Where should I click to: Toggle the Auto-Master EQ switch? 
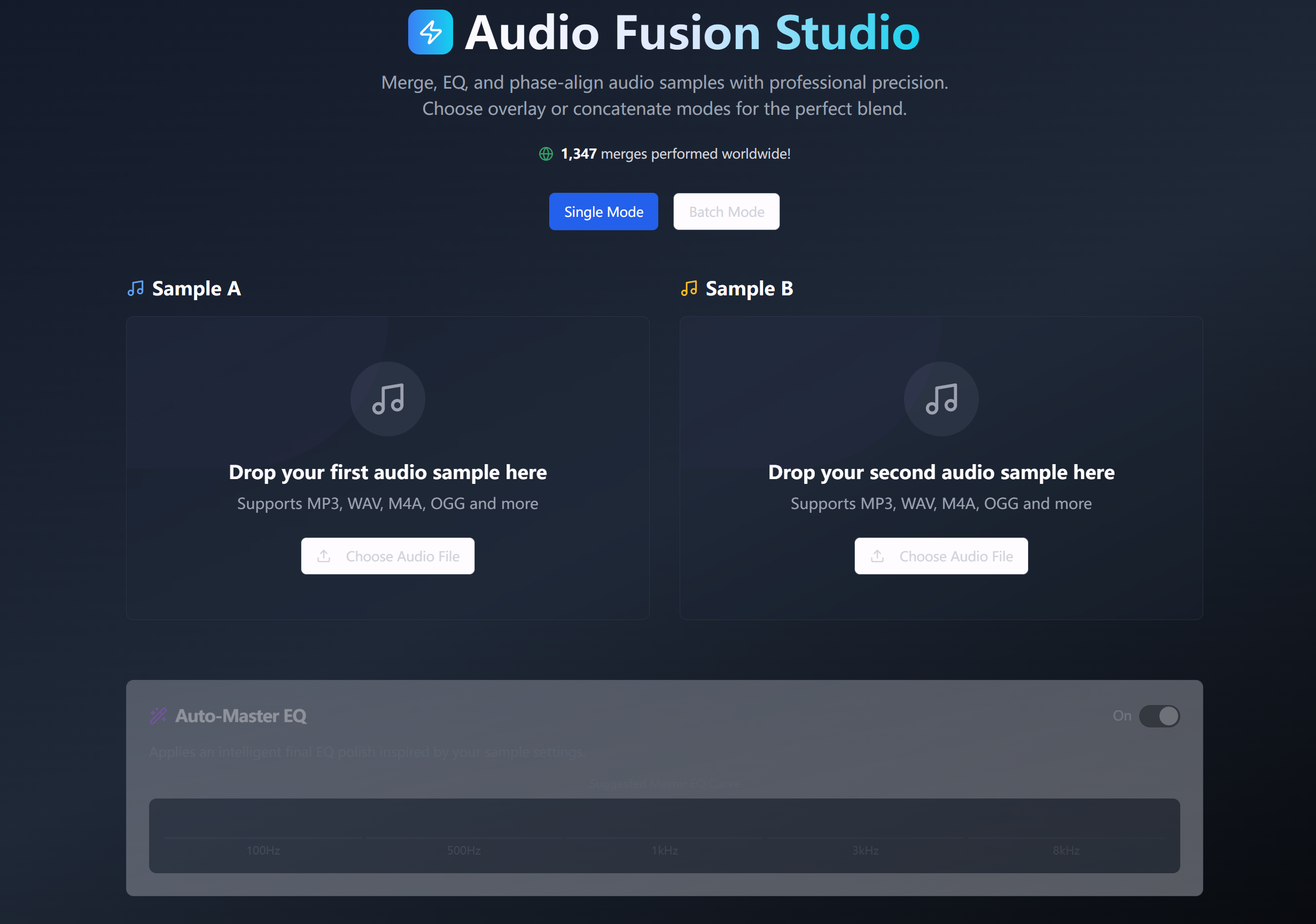(1158, 716)
